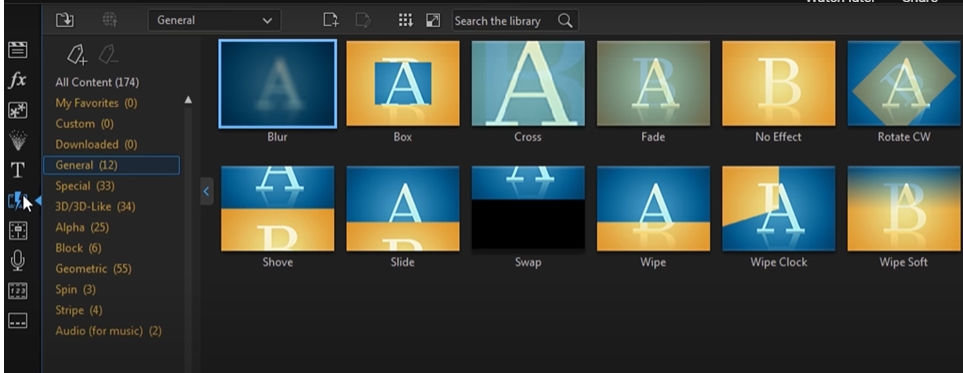Click the search magnifier icon
This screenshot has height=373, width=963.
pos(565,21)
